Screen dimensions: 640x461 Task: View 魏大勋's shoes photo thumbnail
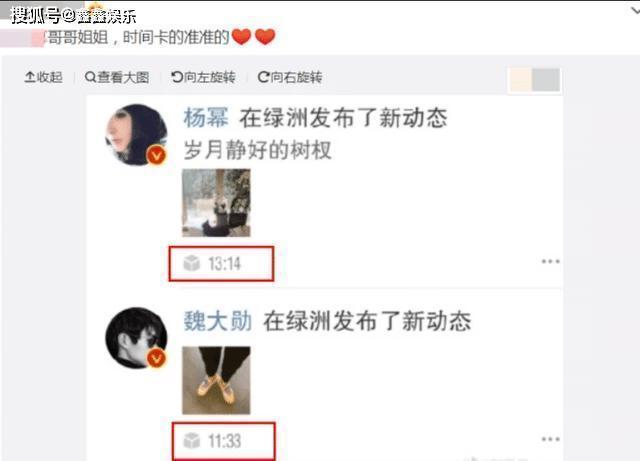pos(216,380)
